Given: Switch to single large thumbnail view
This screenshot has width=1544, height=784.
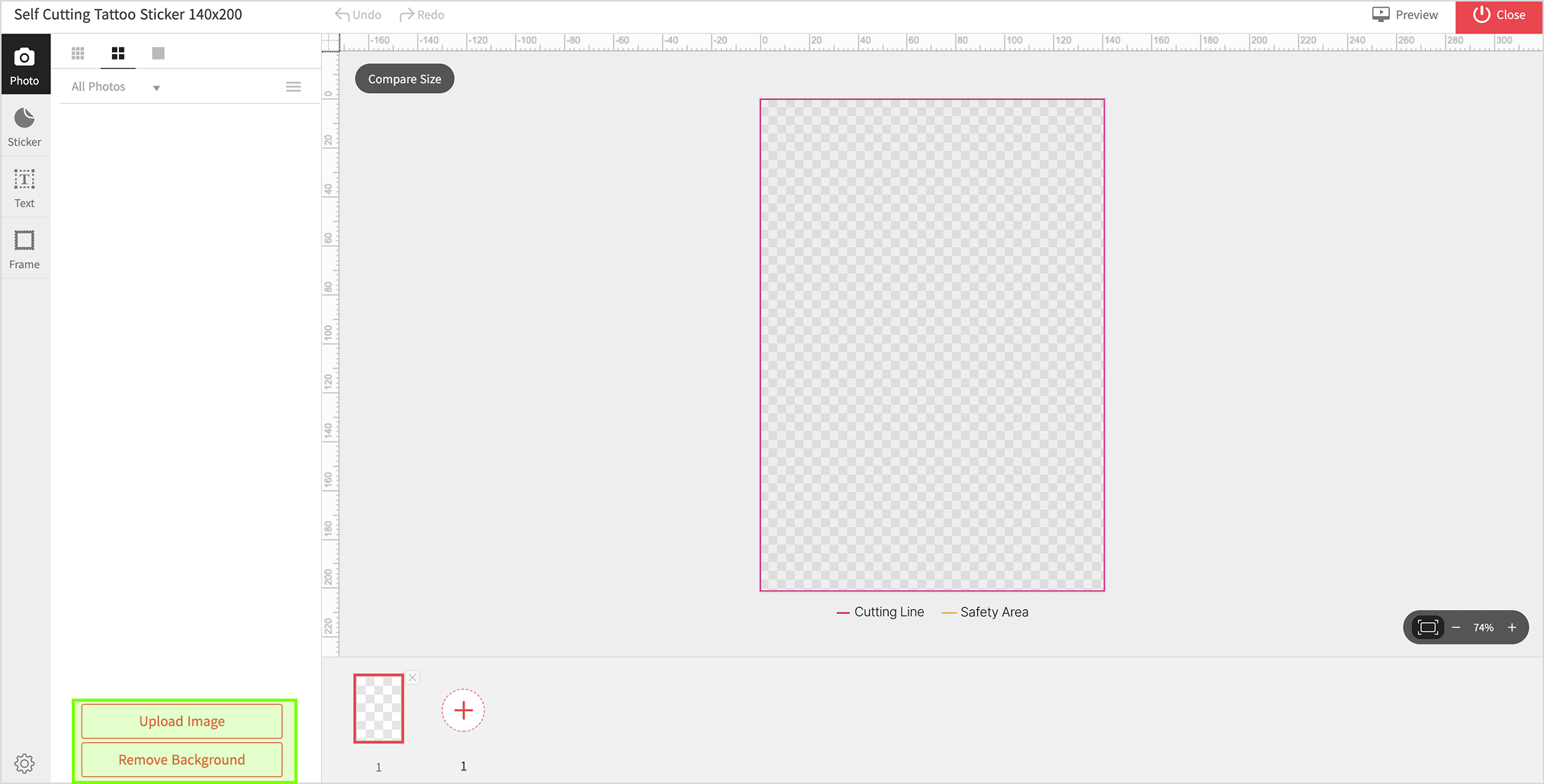Looking at the screenshot, I should click(158, 53).
